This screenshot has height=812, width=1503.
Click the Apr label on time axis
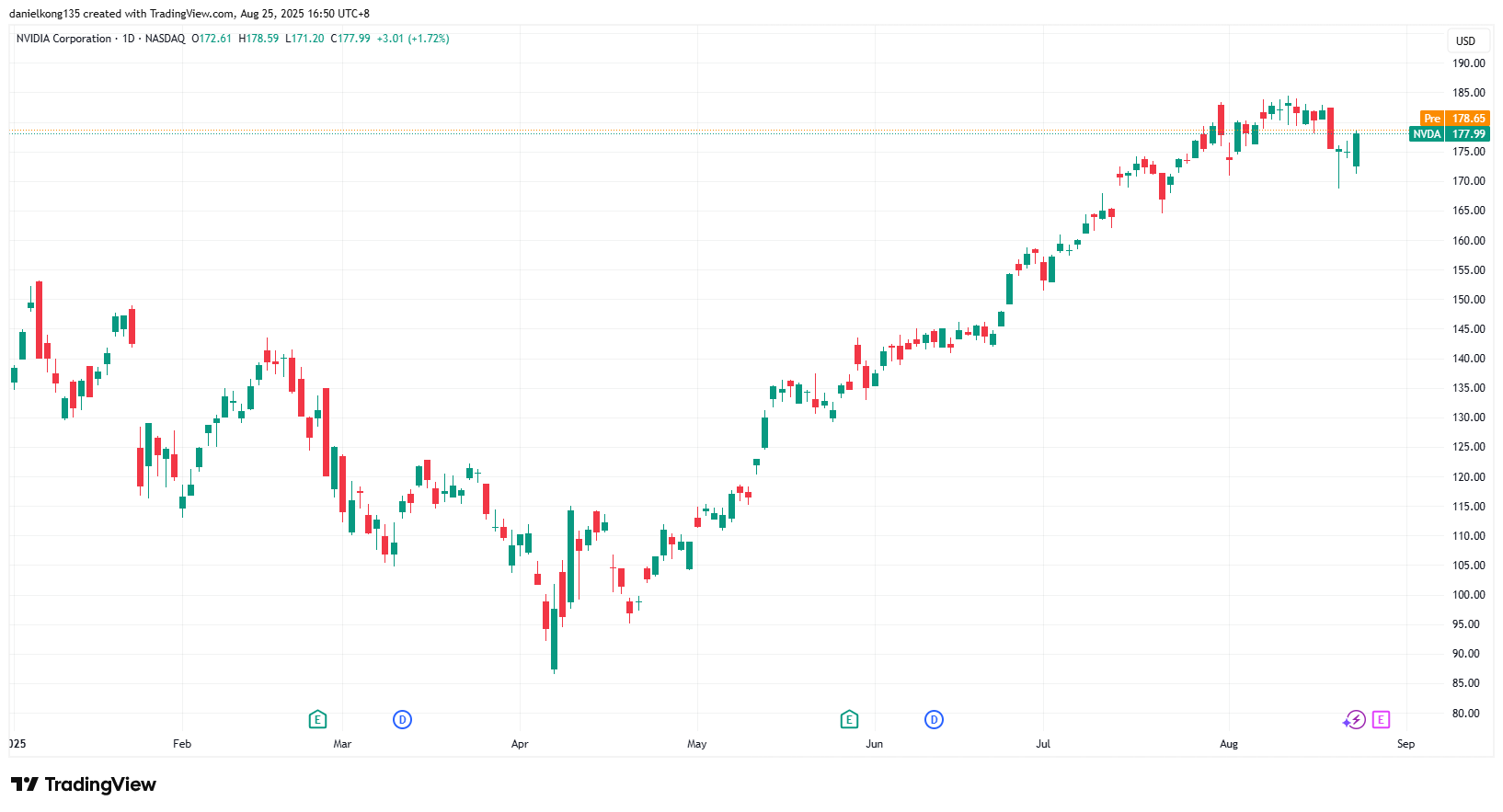520,744
